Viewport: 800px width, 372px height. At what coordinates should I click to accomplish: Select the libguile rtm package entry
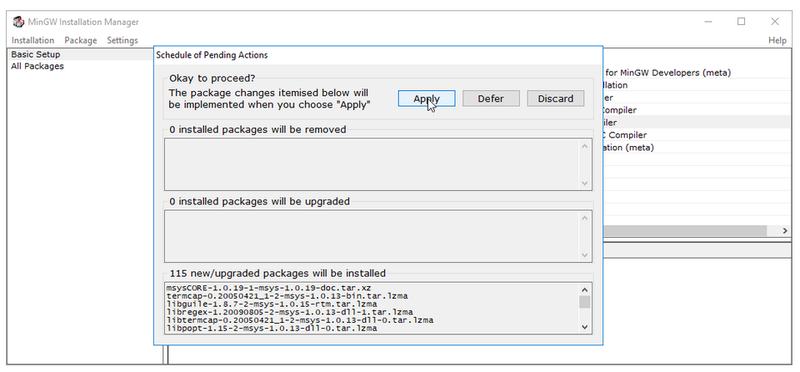point(271,304)
